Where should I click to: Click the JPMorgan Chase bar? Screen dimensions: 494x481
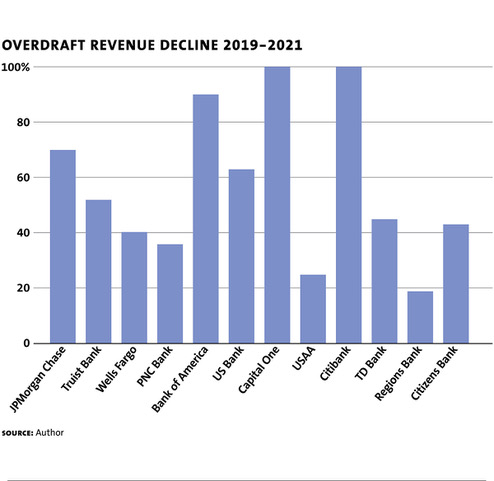coord(63,247)
